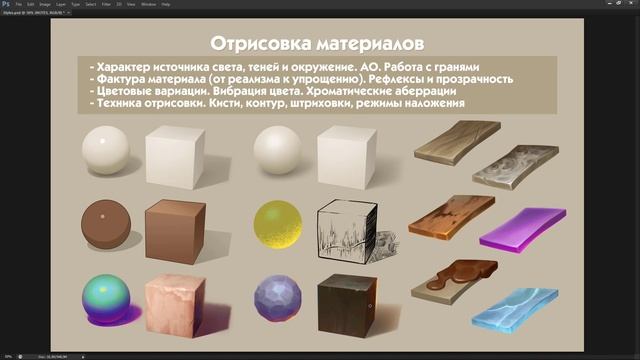
Task: Open status bar info options arrow
Action: [x=83, y=357]
